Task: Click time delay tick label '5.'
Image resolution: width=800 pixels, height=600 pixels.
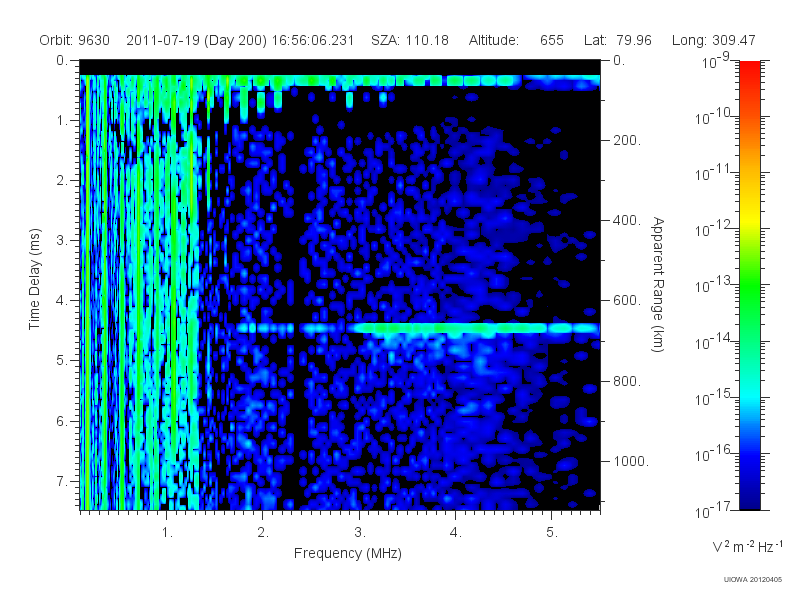Action: pos(62,361)
